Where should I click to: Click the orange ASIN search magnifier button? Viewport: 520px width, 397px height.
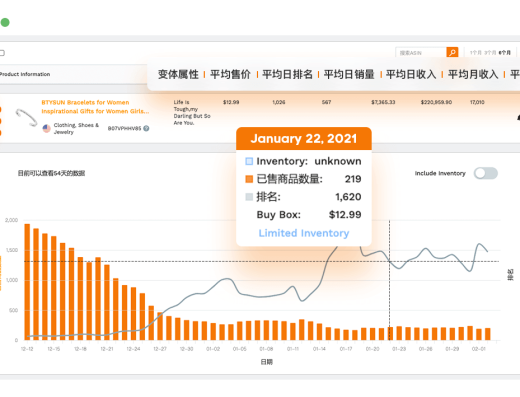point(452,52)
